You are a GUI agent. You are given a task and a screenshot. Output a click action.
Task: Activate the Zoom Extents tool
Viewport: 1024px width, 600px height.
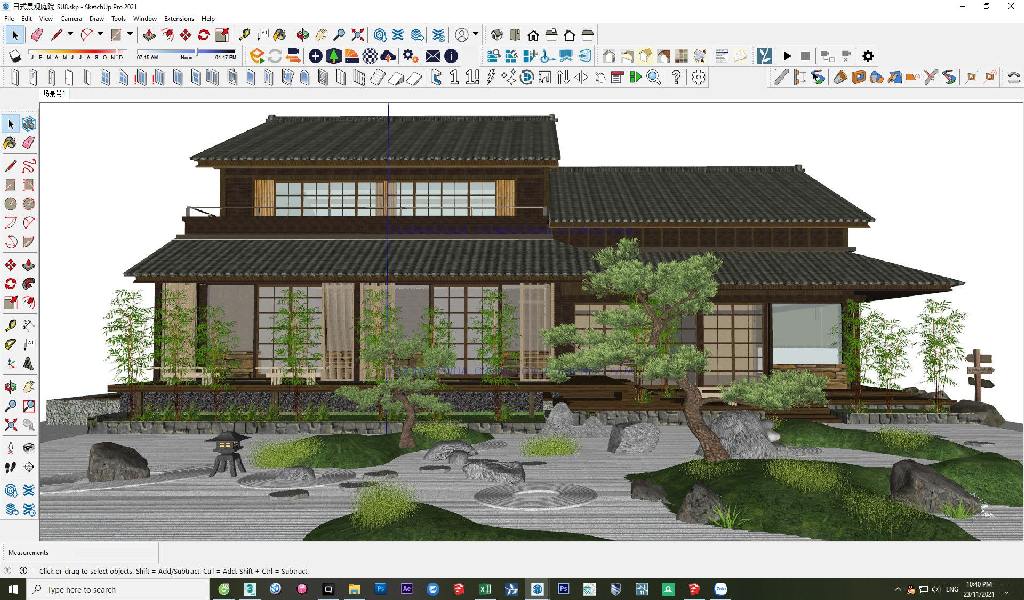click(358, 35)
